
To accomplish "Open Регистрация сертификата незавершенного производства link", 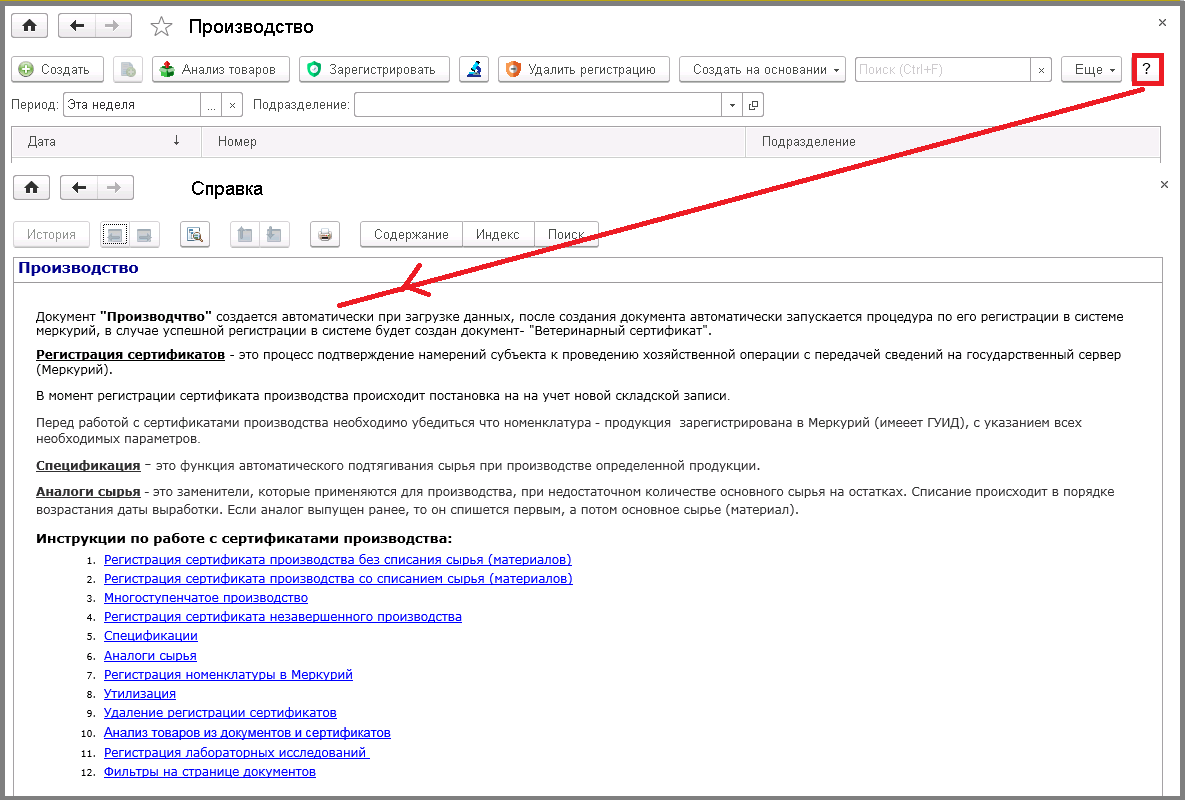I will pyautogui.click(x=283, y=616).
